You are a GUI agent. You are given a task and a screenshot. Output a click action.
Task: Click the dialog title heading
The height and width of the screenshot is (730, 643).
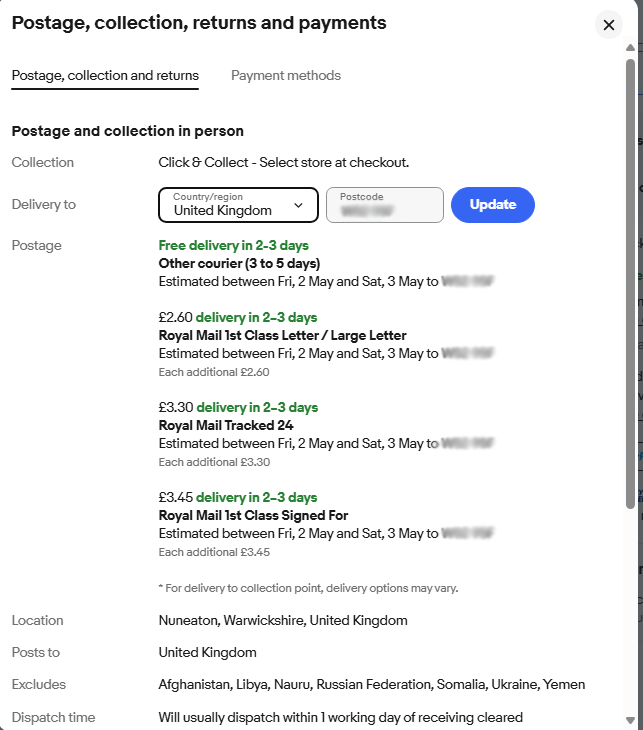199,23
